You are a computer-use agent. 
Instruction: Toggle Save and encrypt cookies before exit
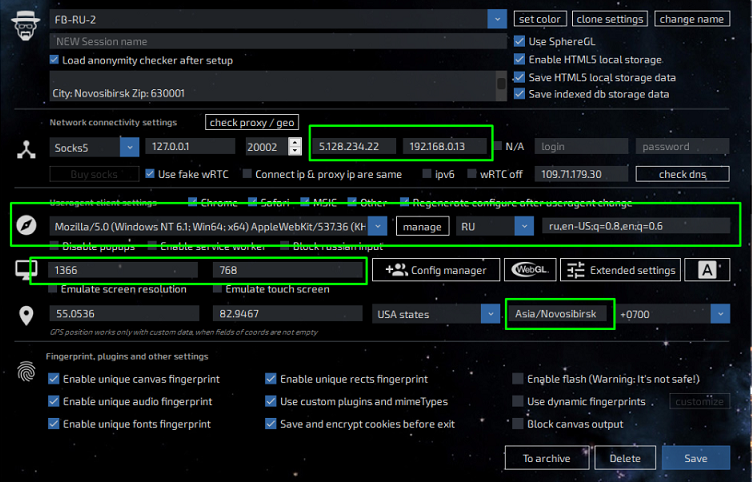pos(271,424)
